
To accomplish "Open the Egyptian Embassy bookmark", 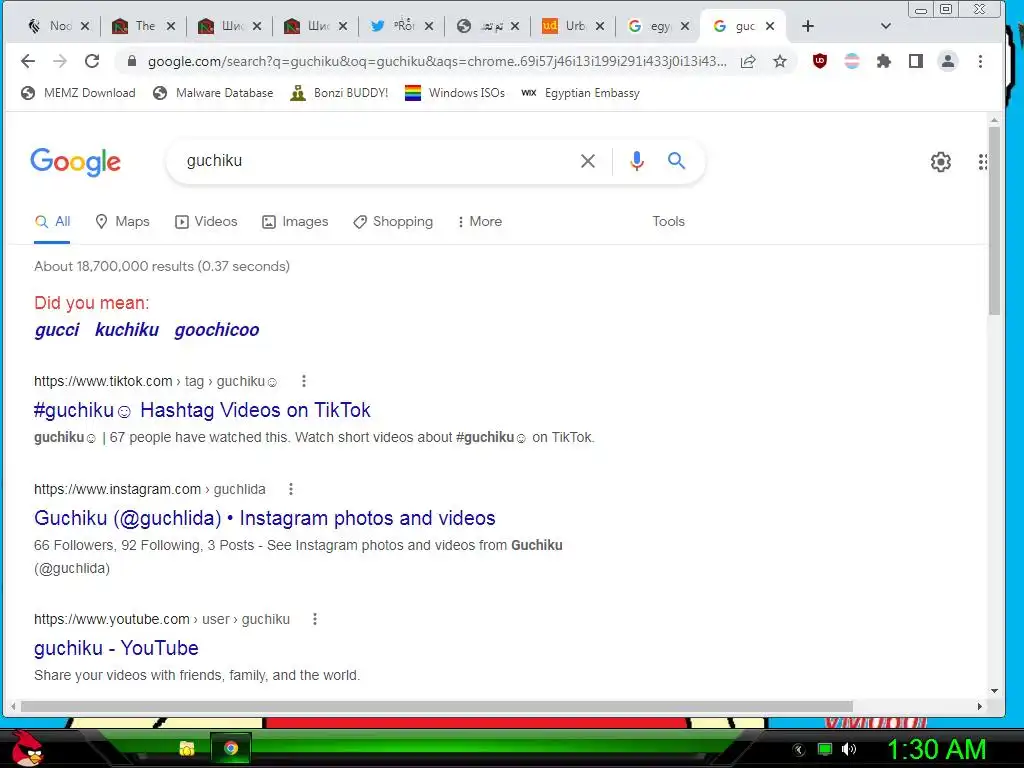I will pos(581,93).
